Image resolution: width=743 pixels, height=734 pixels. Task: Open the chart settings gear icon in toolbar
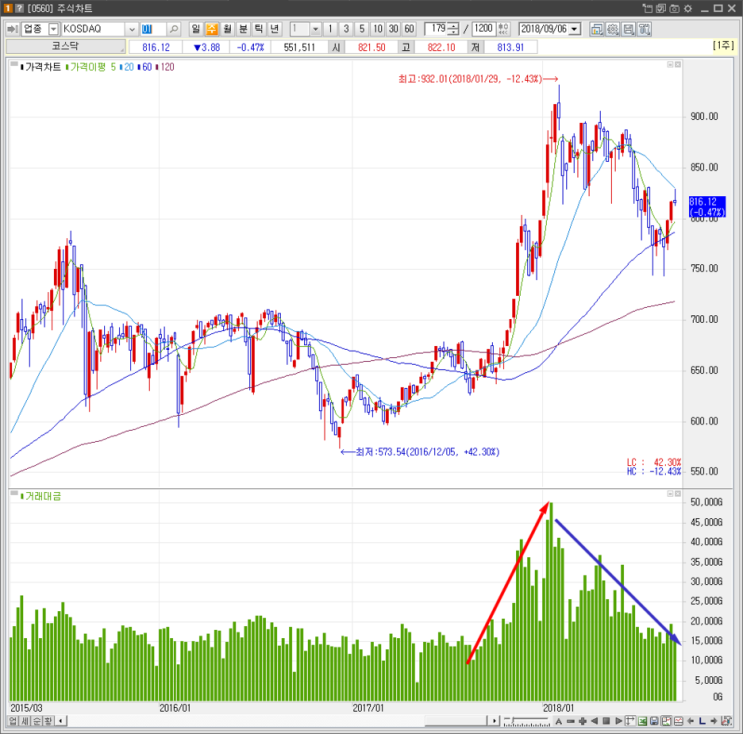point(613,29)
